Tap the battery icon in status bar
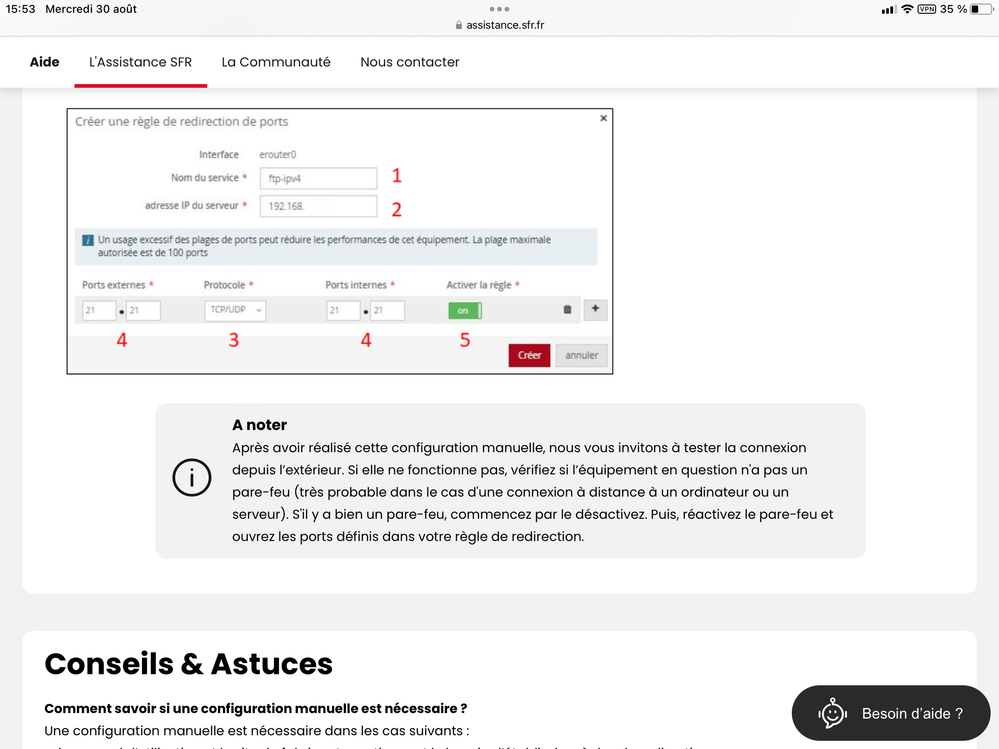 click(980, 9)
